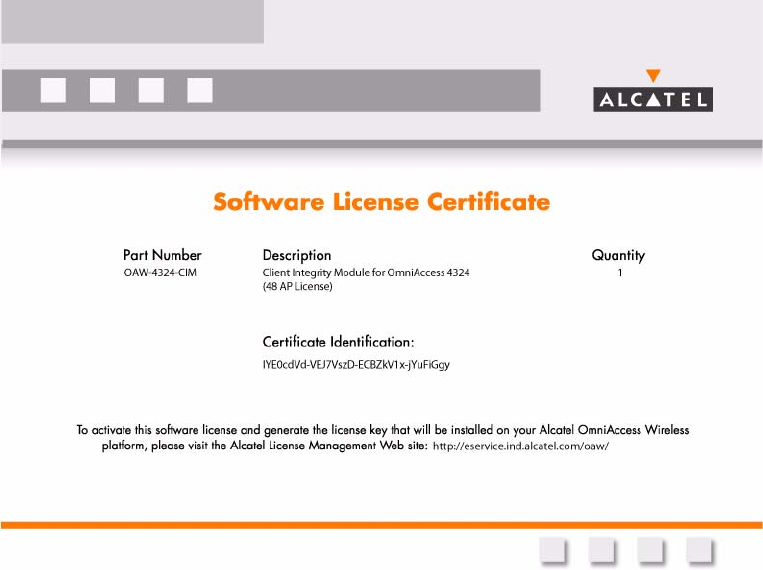Select the part number OAW-4324-CIM
Image resolution: width=763 pixels, height=570 pixels.
coord(160,273)
